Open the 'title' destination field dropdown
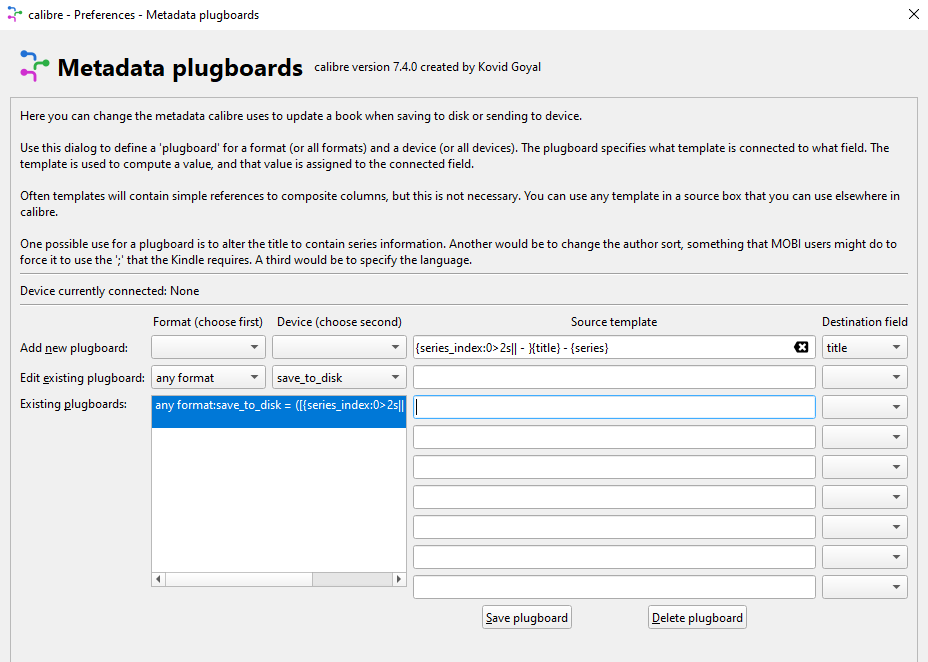The width and height of the screenshot is (928, 662). point(864,347)
